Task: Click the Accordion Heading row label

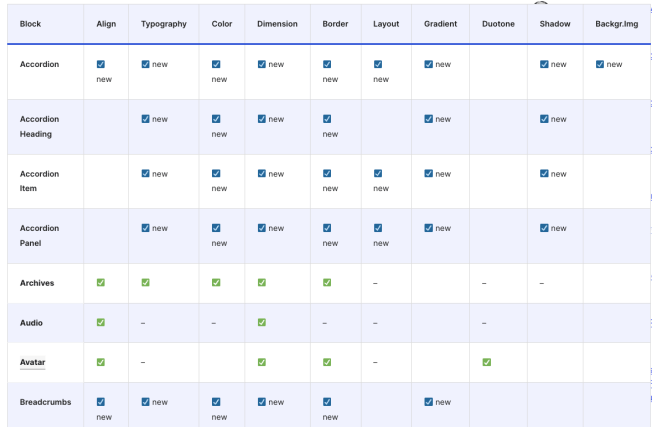Action: 40,127
